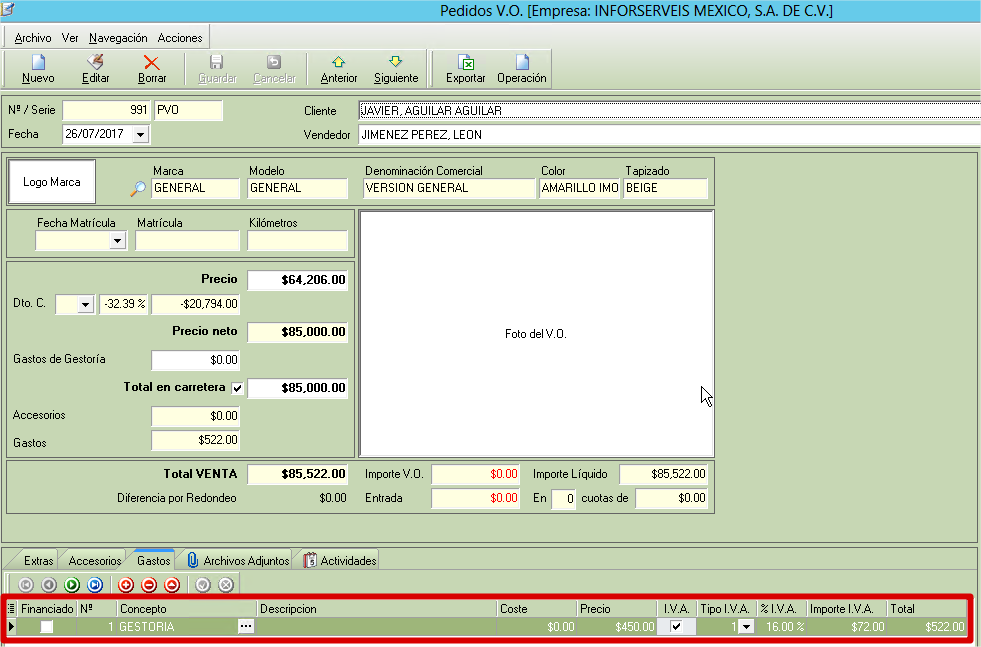Uncheck the I.V.A. checkbox in grid row
The image size is (981, 647).
click(677, 627)
